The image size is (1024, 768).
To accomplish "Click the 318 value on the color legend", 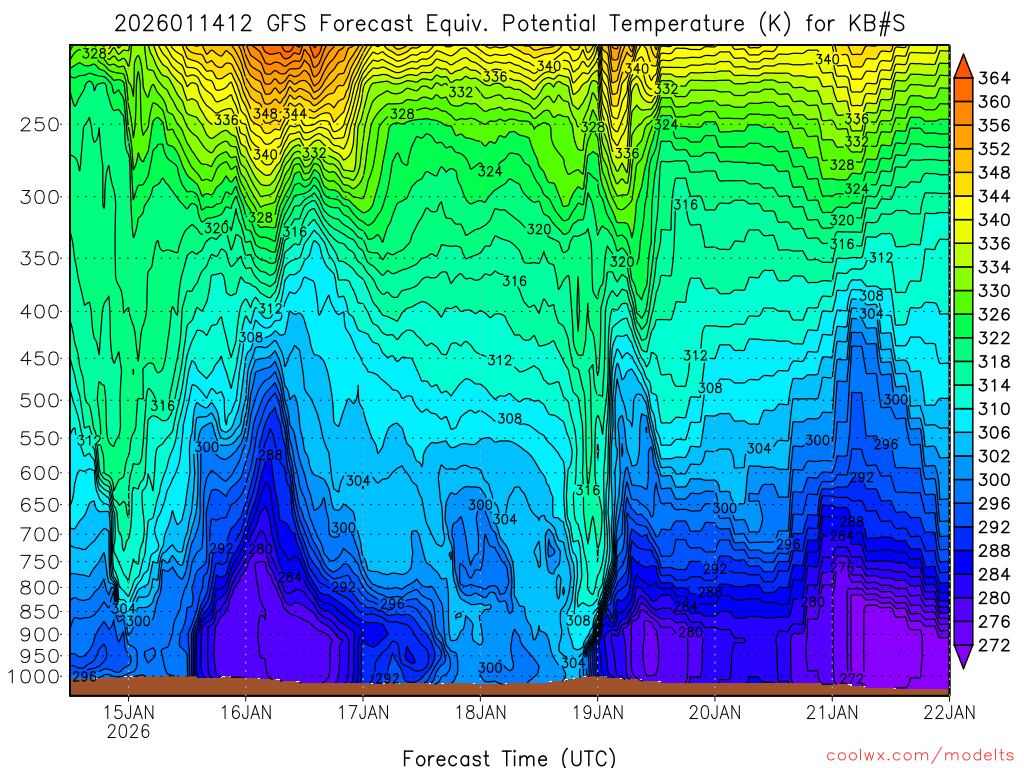I will coord(994,362).
